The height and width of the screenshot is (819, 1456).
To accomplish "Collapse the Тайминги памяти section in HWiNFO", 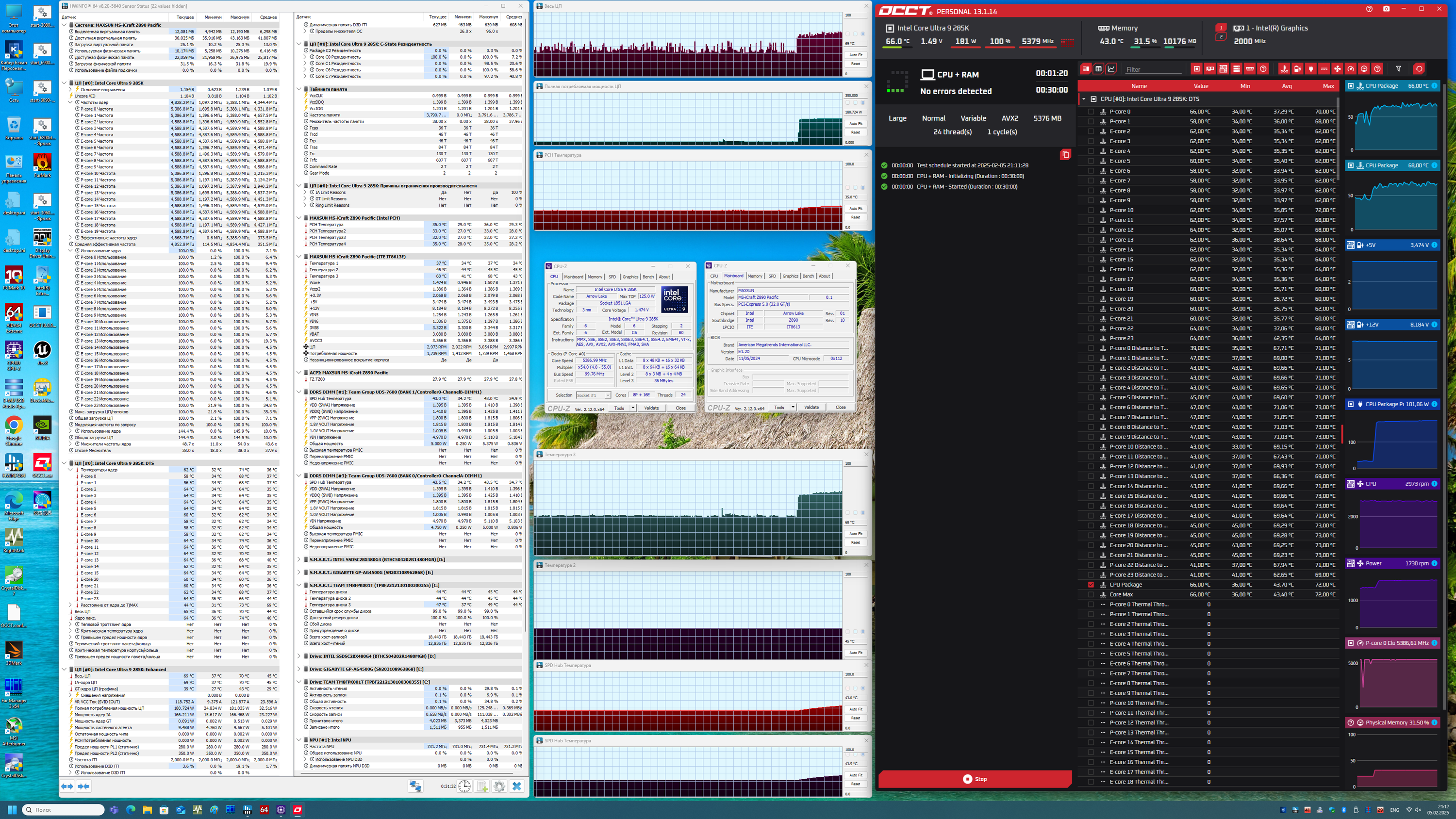I will (299, 89).
